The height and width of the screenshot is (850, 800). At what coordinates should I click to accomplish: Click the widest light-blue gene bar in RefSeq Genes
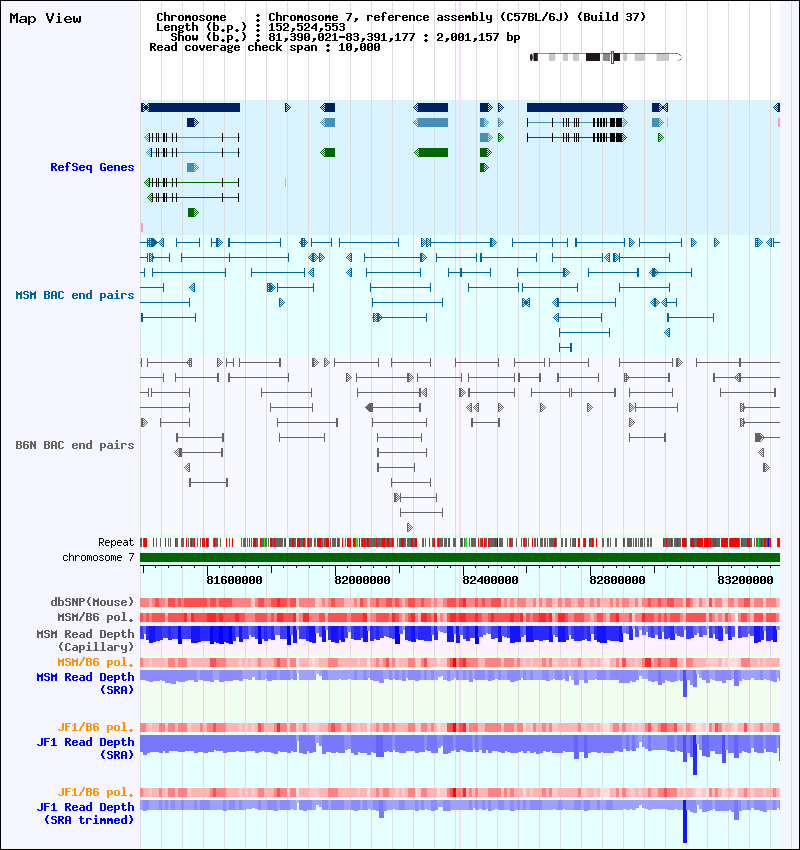click(x=431, y=123)
